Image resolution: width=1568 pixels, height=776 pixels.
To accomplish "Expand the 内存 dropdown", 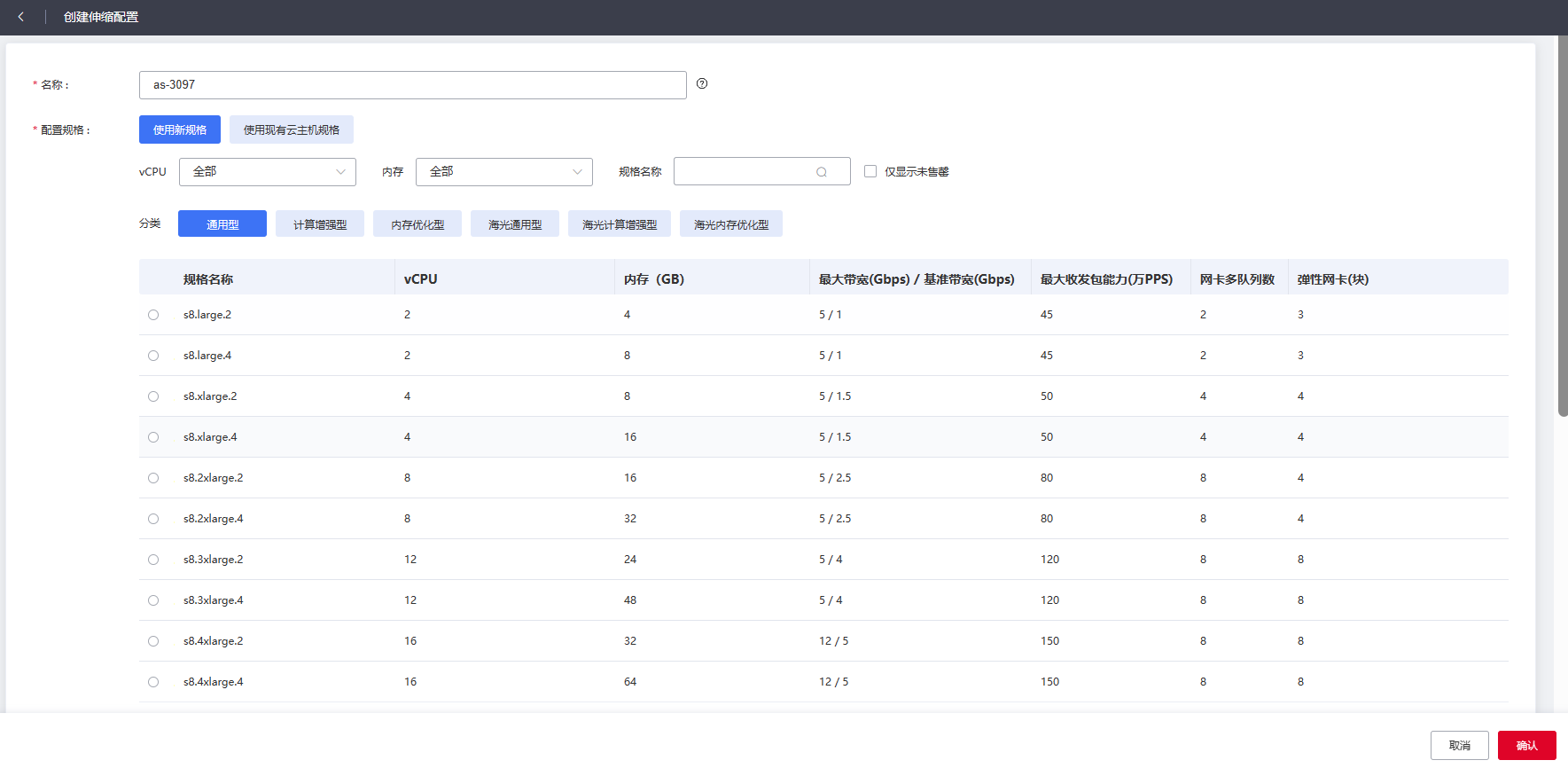I will coord(503,172).
